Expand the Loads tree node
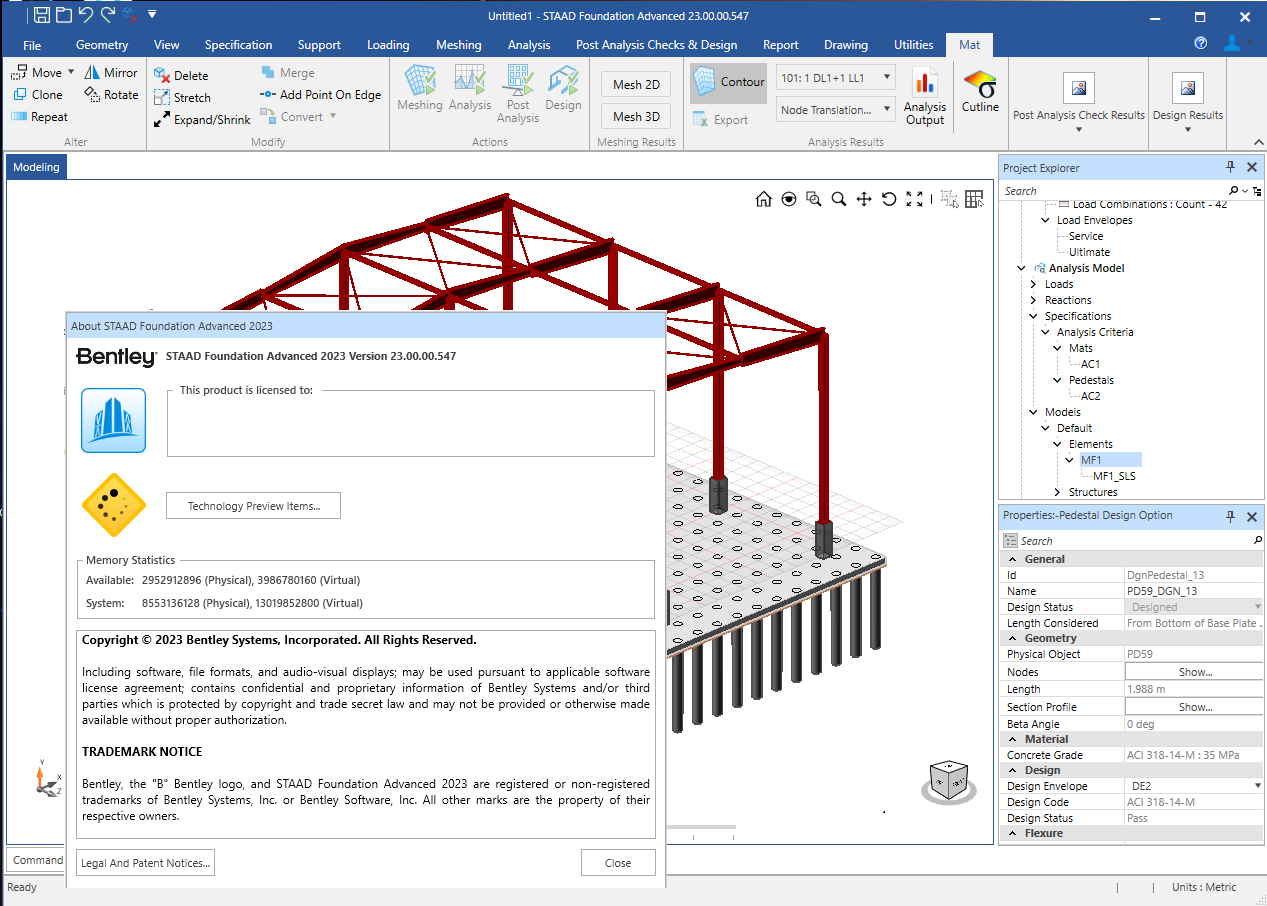 pos(1034,284)
